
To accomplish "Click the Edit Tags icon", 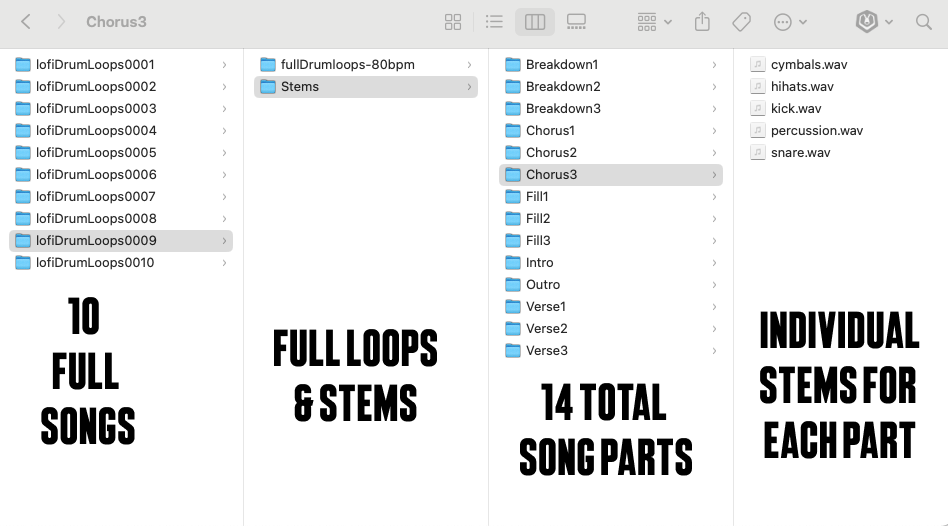I will tap(742, 22).
